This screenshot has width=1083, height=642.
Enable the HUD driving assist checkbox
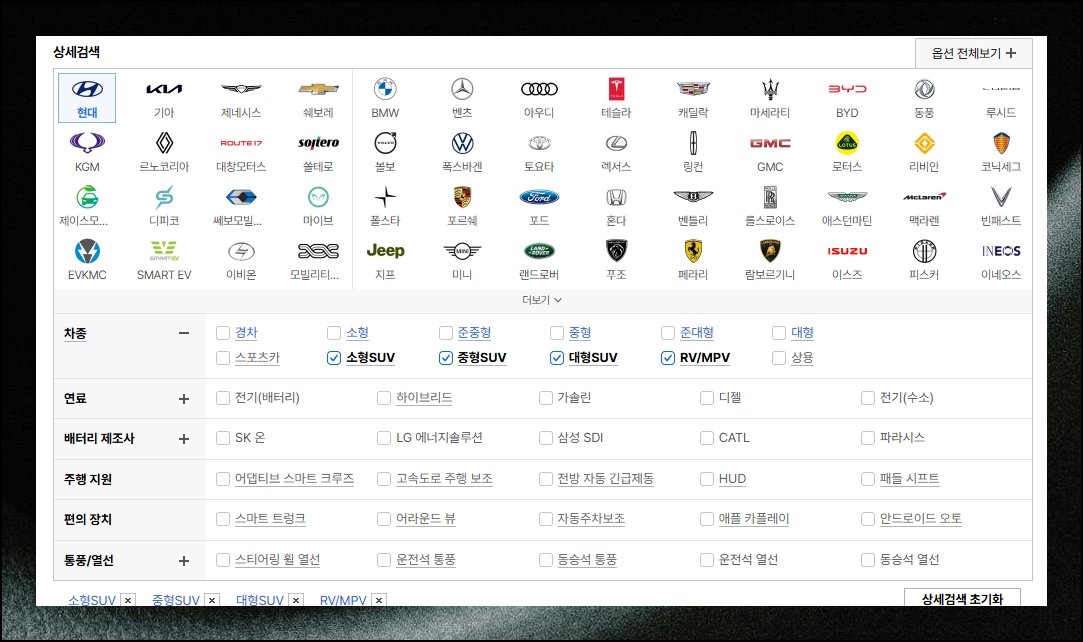point(707,479)
